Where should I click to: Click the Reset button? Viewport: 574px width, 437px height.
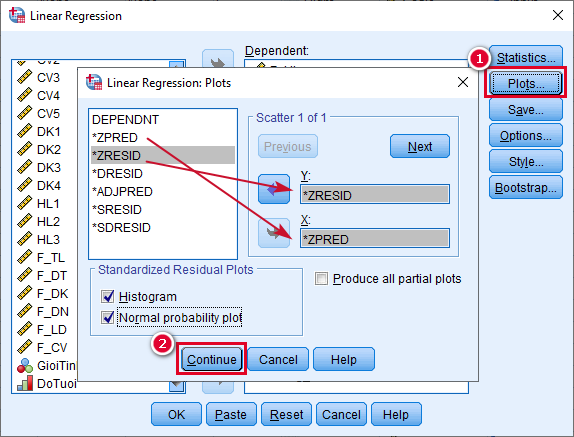pyautogui.click(x=286, y=414)
